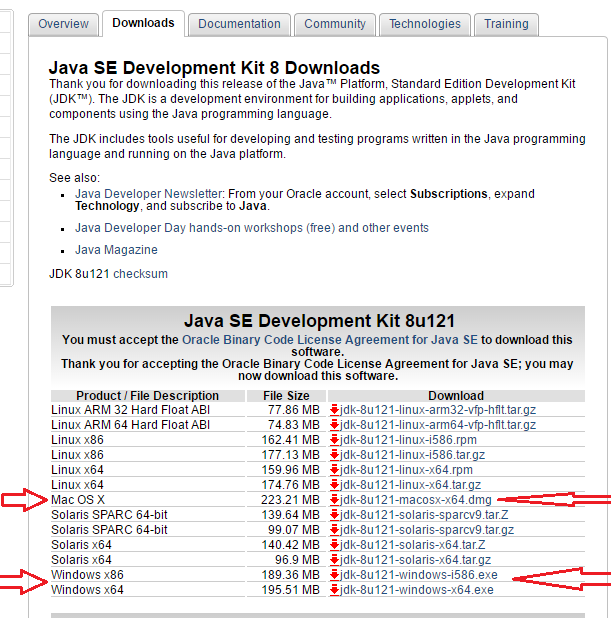Screen dimensions: 611x618
Task: Click download icon for linux-arm32-vfp-hflt.tar.gz
Action: 335,410
